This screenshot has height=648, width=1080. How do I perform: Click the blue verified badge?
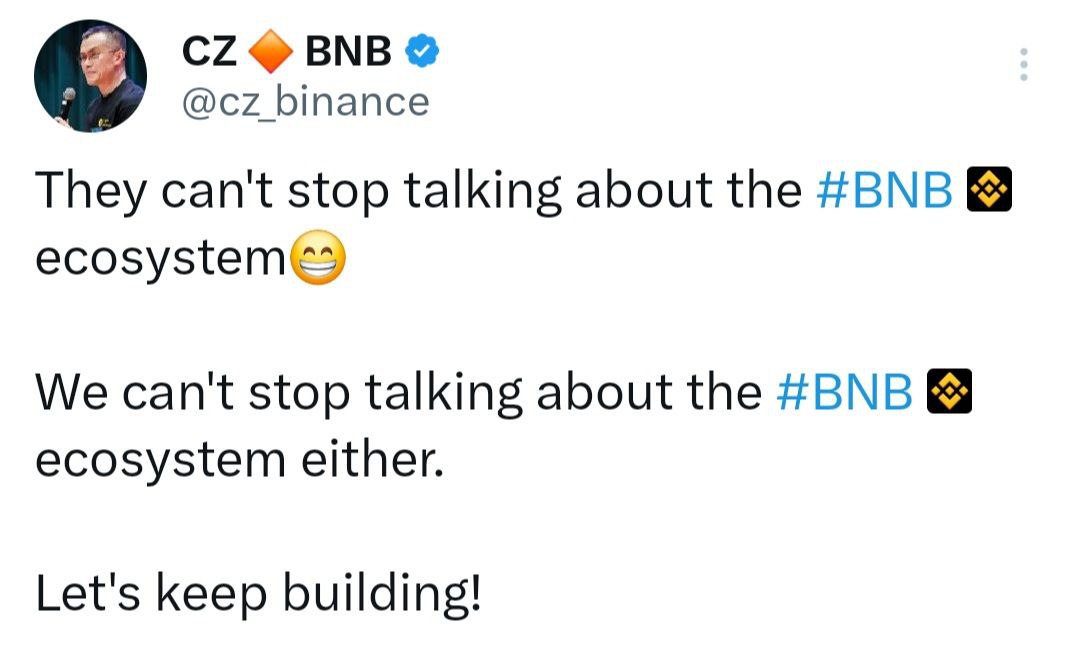click(x=419, y=51)
